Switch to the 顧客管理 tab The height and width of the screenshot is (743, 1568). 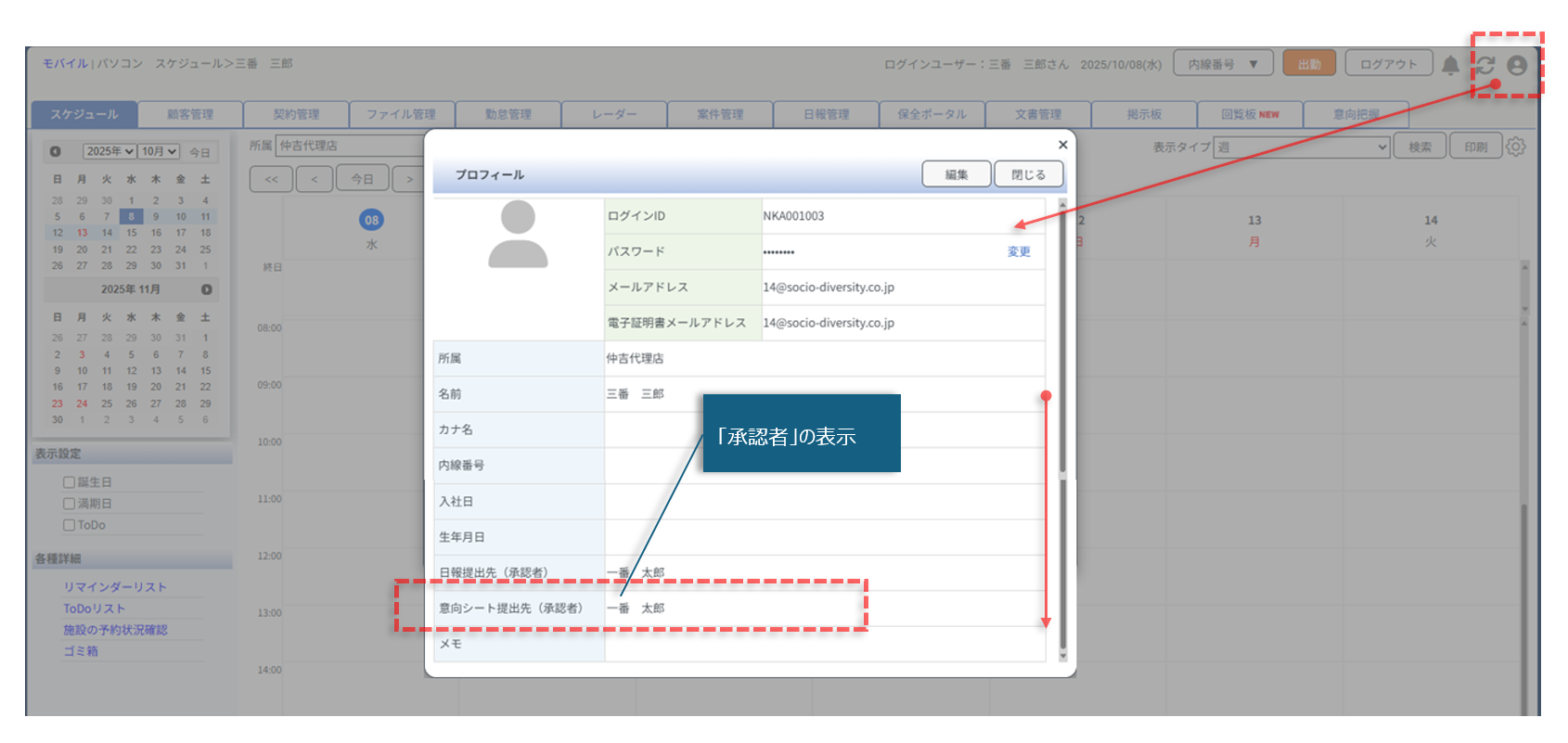click(190, 114)
